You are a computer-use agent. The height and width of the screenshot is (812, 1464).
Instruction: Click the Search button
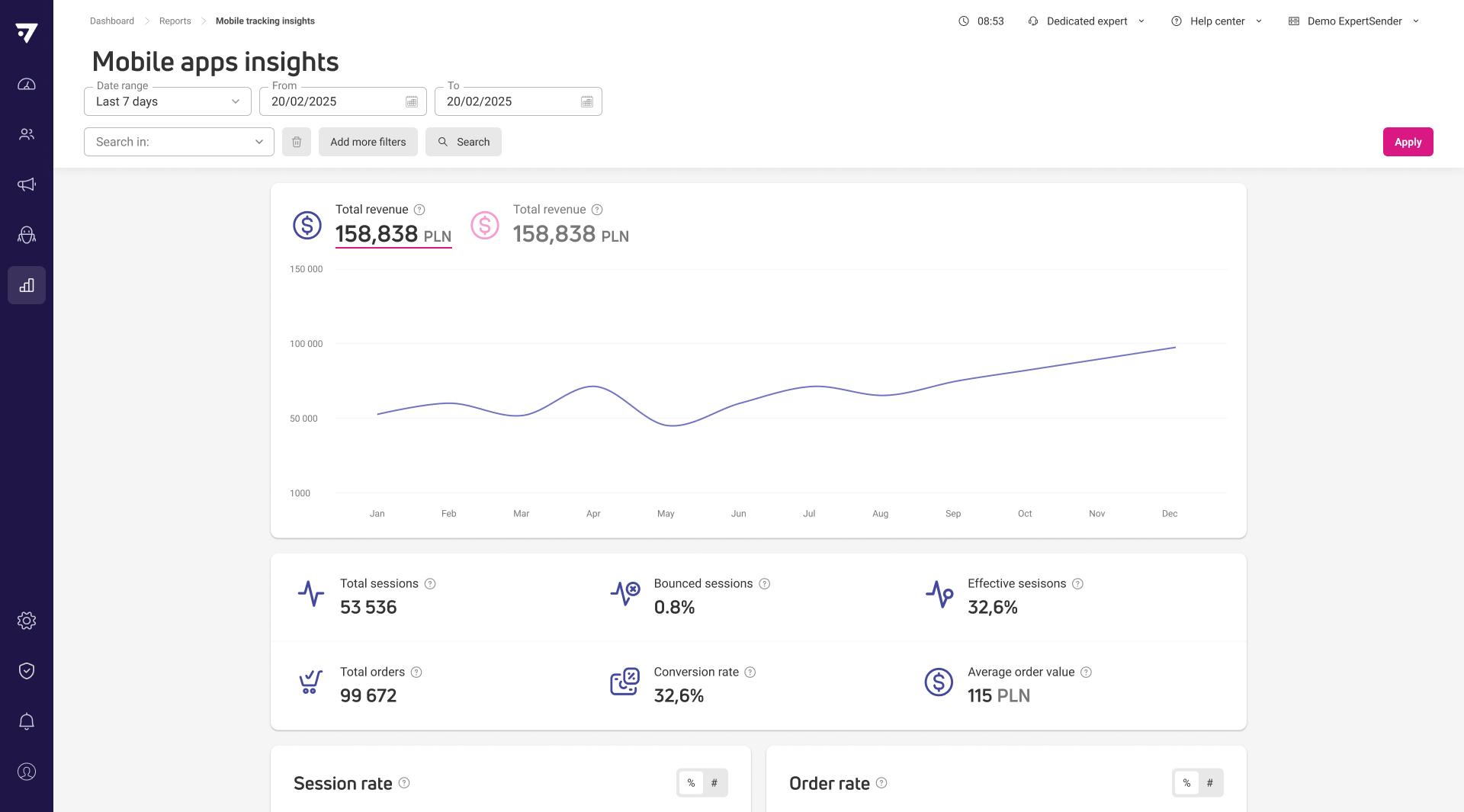pyautogui.click(x=464, y=142)
